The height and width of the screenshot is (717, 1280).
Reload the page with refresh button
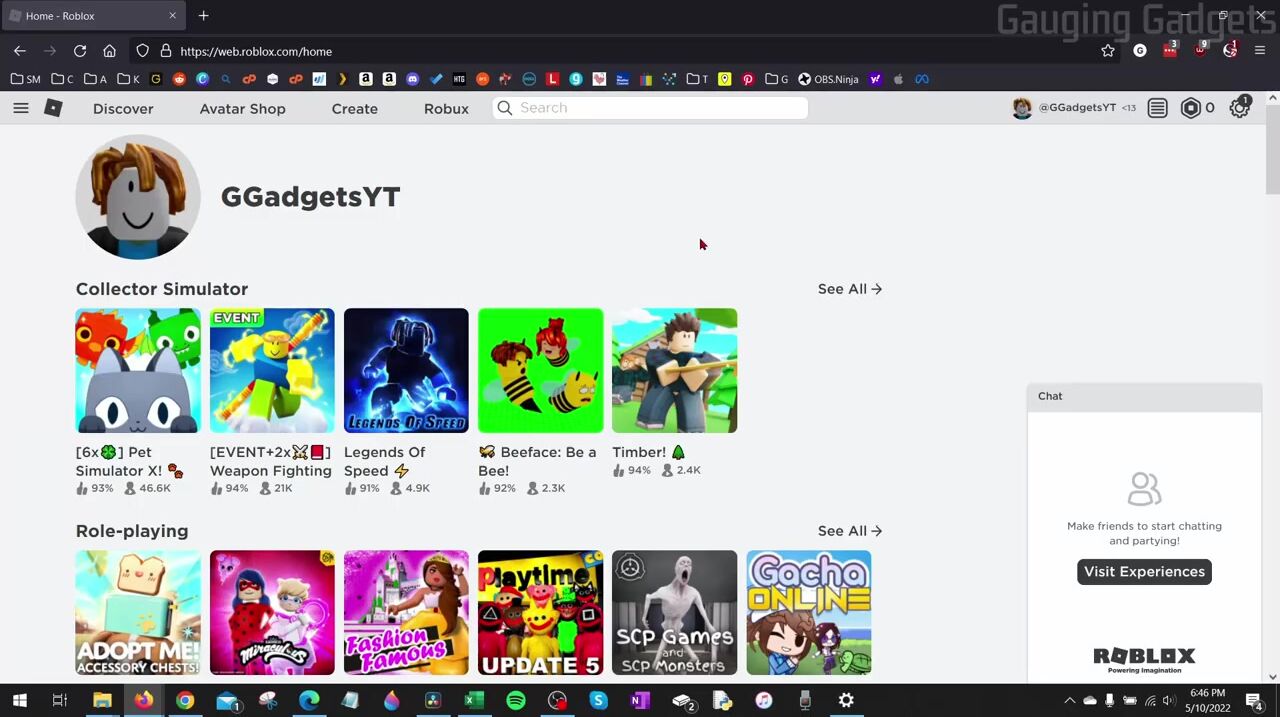pos(80,51)
